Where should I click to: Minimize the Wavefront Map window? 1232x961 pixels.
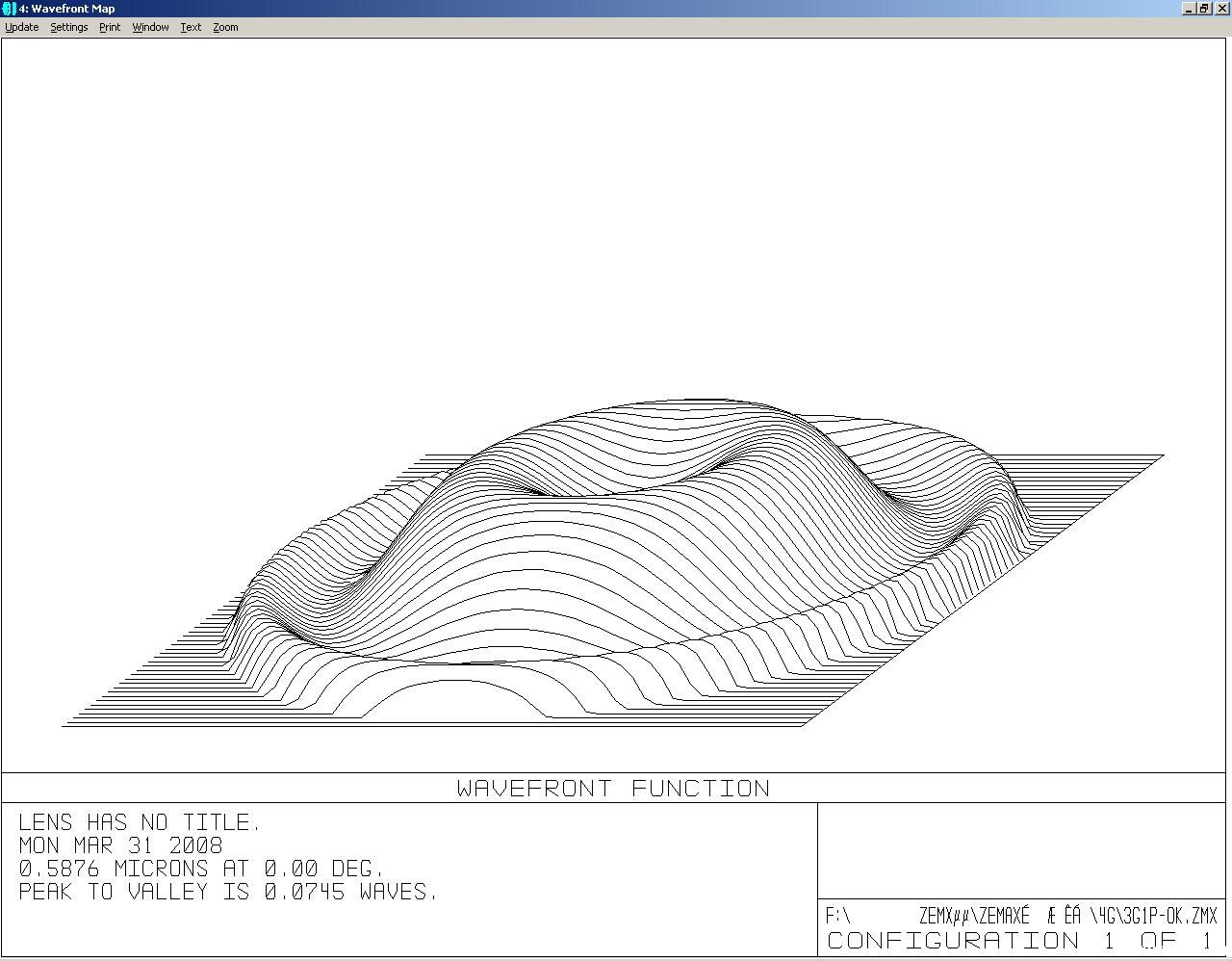1189,9
